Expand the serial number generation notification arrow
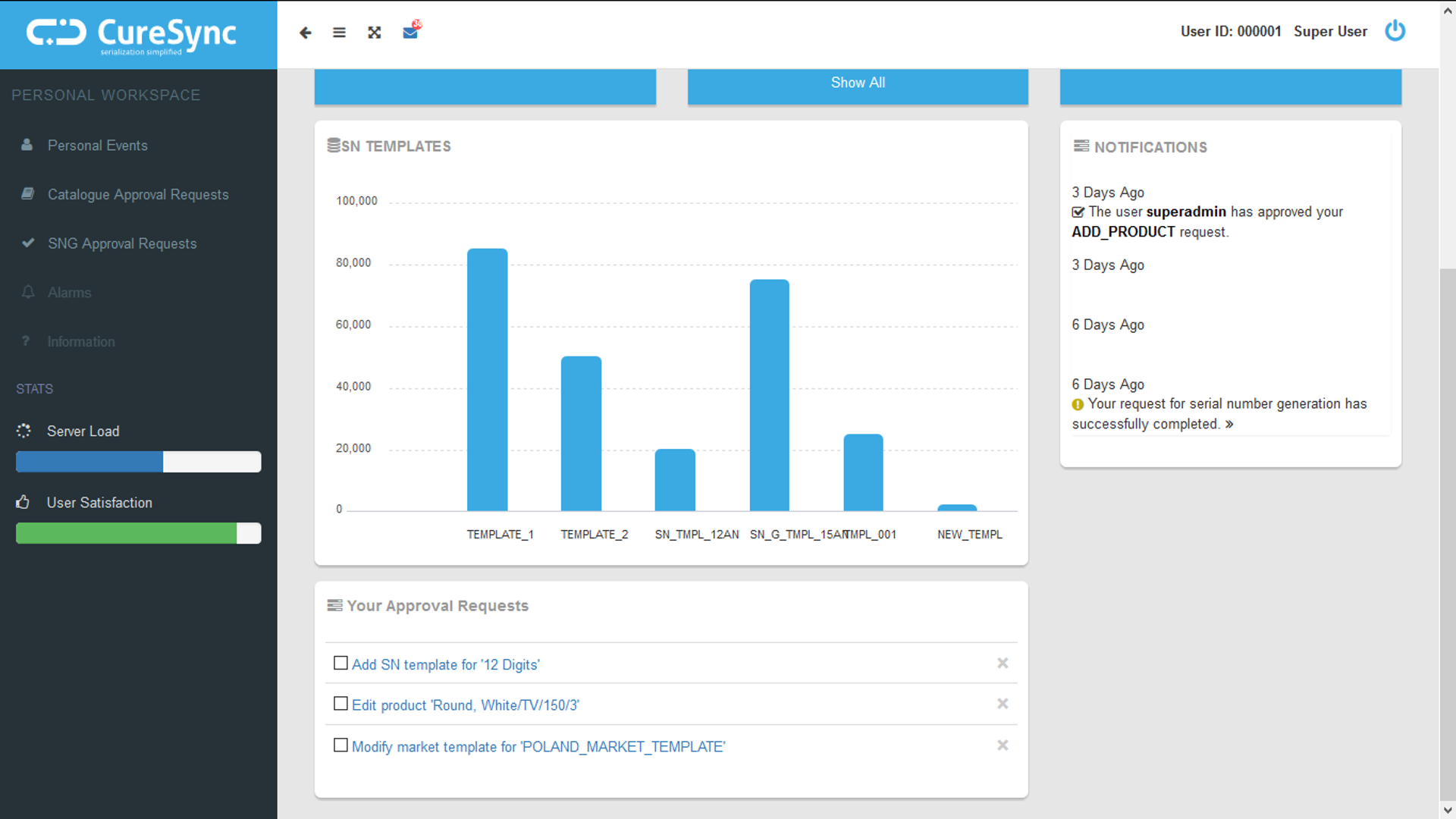 coord(1229,425)
